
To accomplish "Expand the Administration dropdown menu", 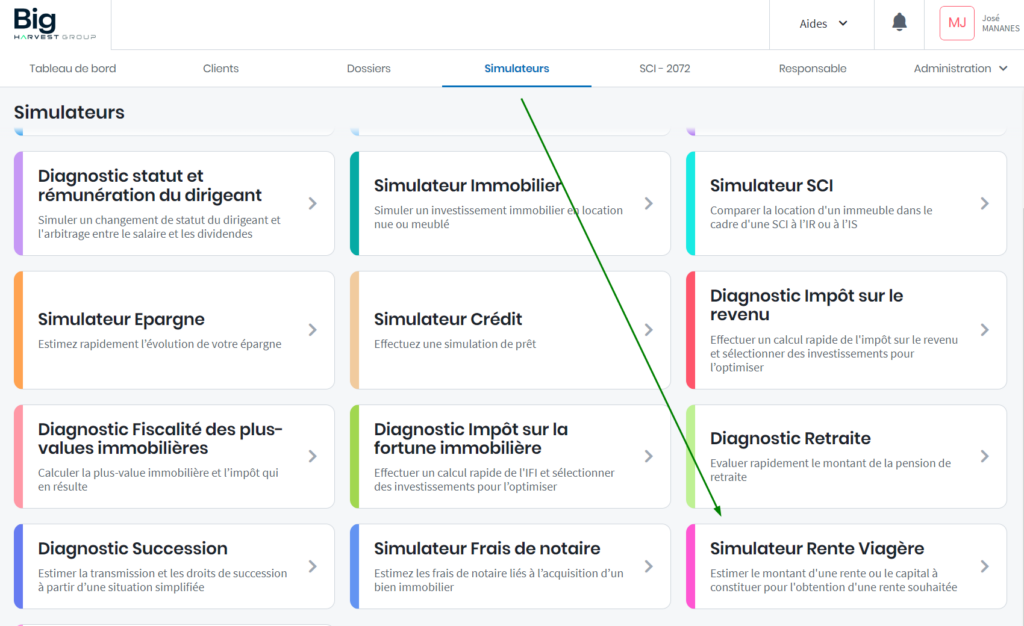I will 959,68.
